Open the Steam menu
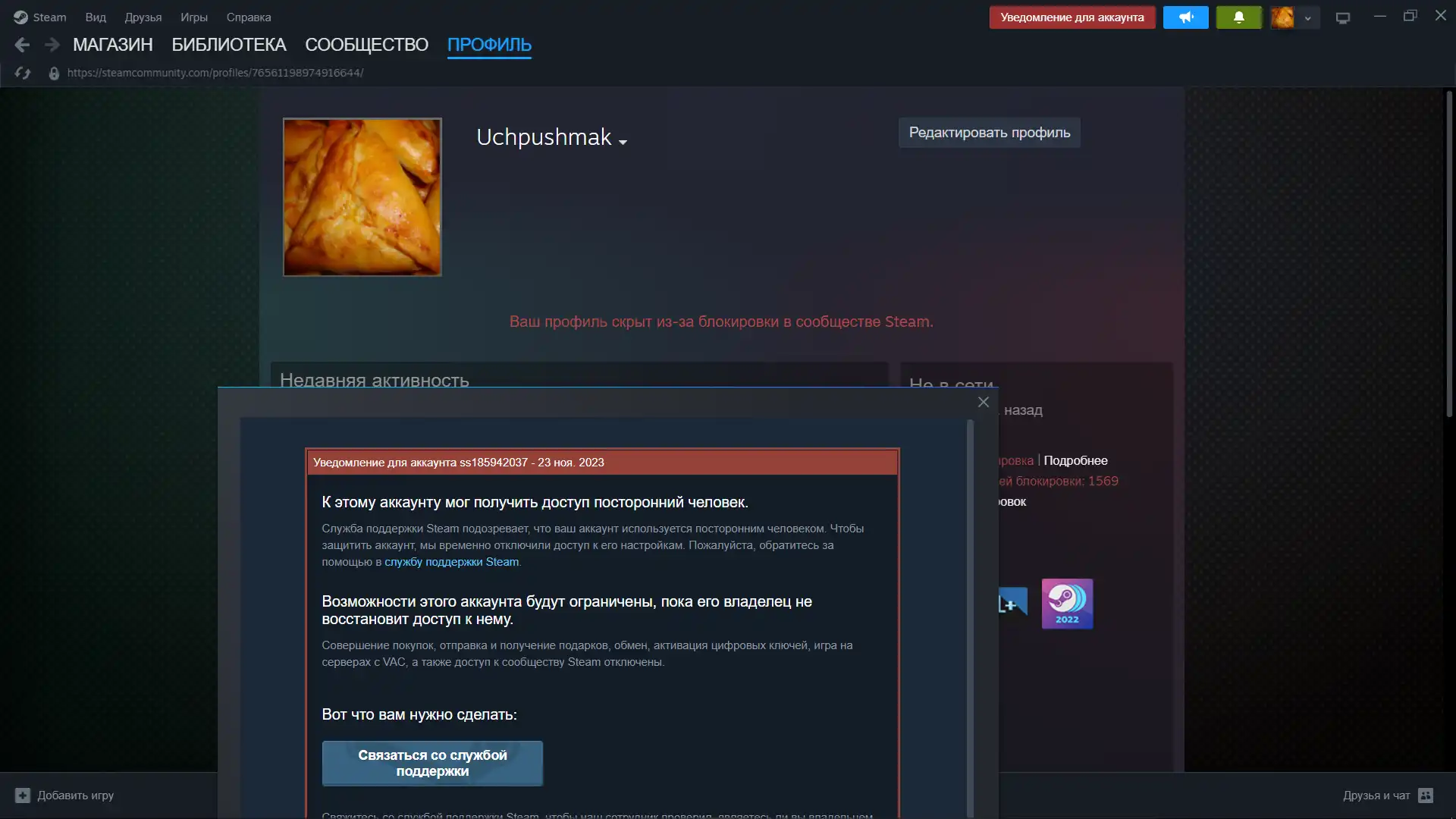 point(49,17)
